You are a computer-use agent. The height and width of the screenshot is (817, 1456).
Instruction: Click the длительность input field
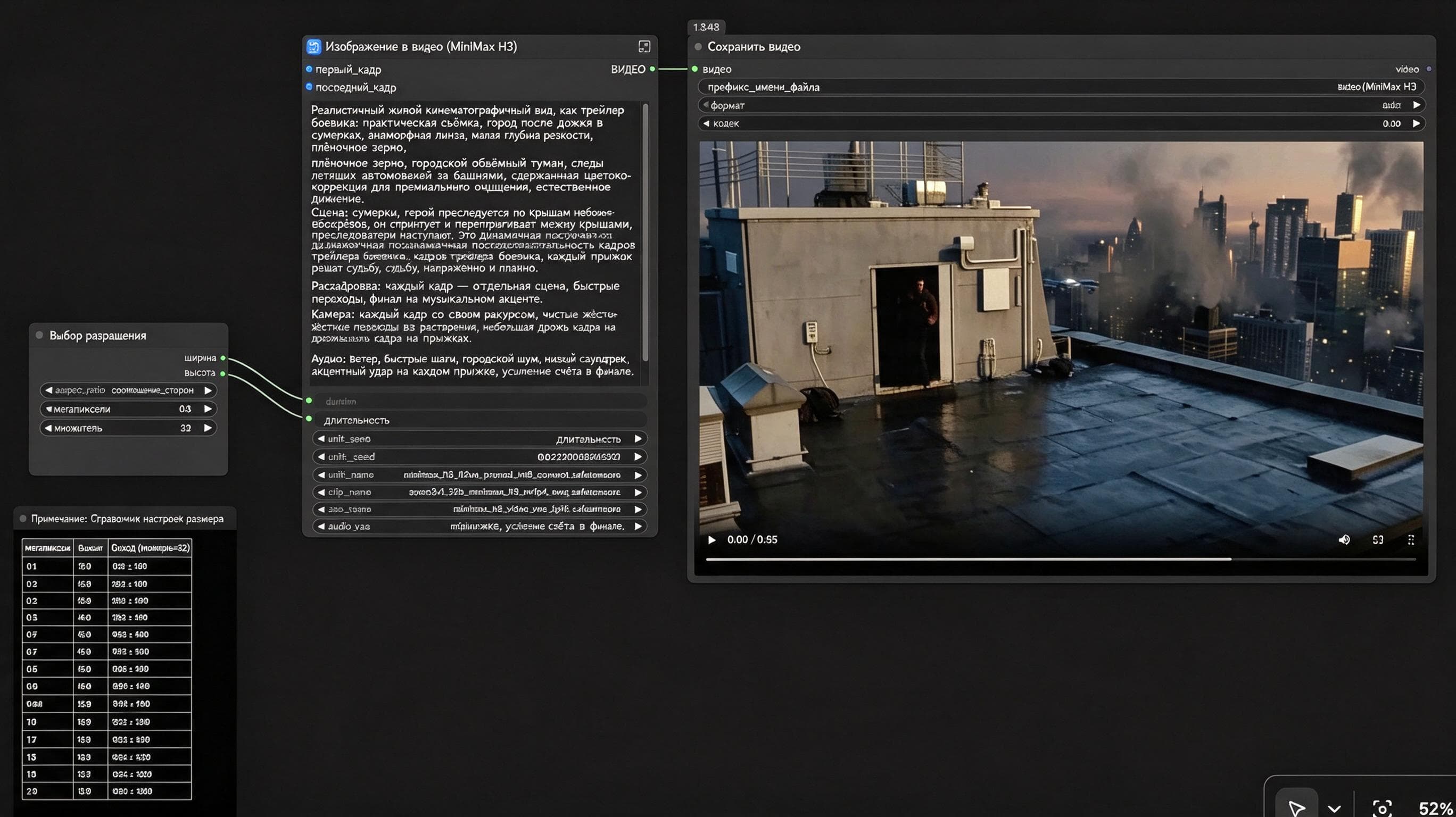480,420
